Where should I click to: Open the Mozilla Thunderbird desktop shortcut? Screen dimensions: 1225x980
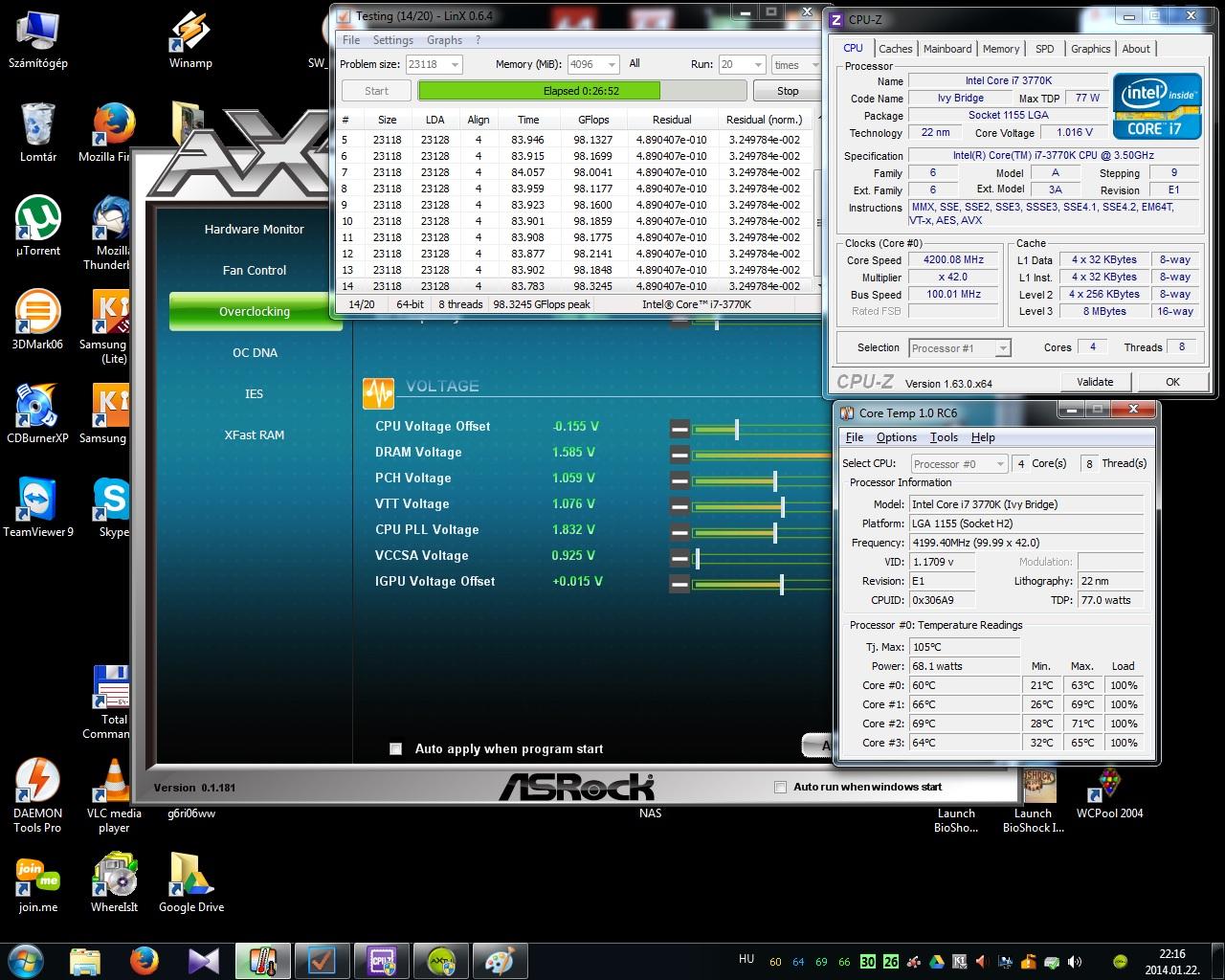(x=111, y=233)
